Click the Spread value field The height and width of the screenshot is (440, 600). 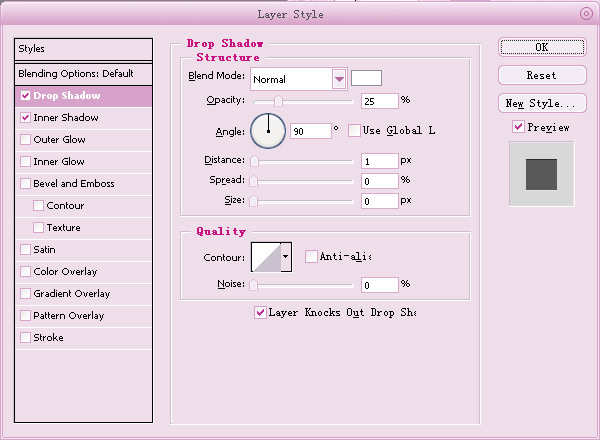pos(380,181)
